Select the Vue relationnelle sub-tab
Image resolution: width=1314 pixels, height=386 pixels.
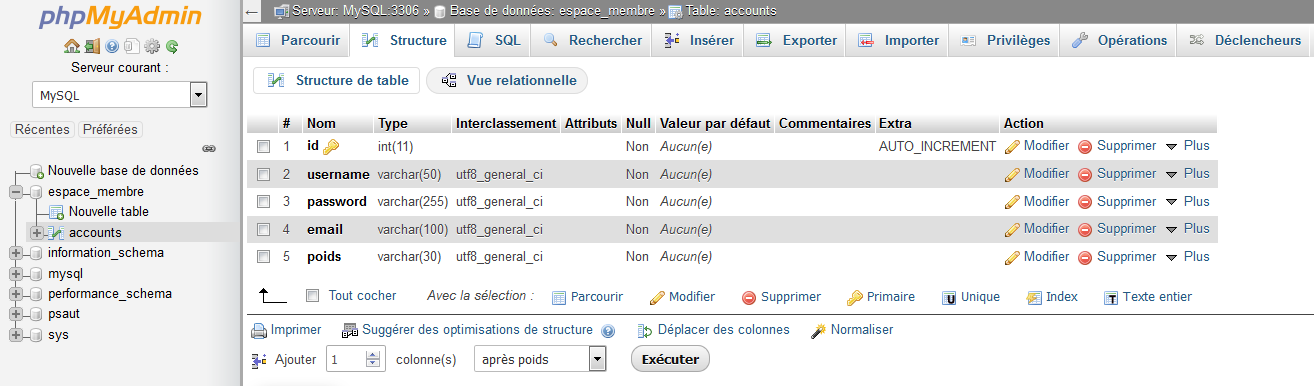pos(507,81)
